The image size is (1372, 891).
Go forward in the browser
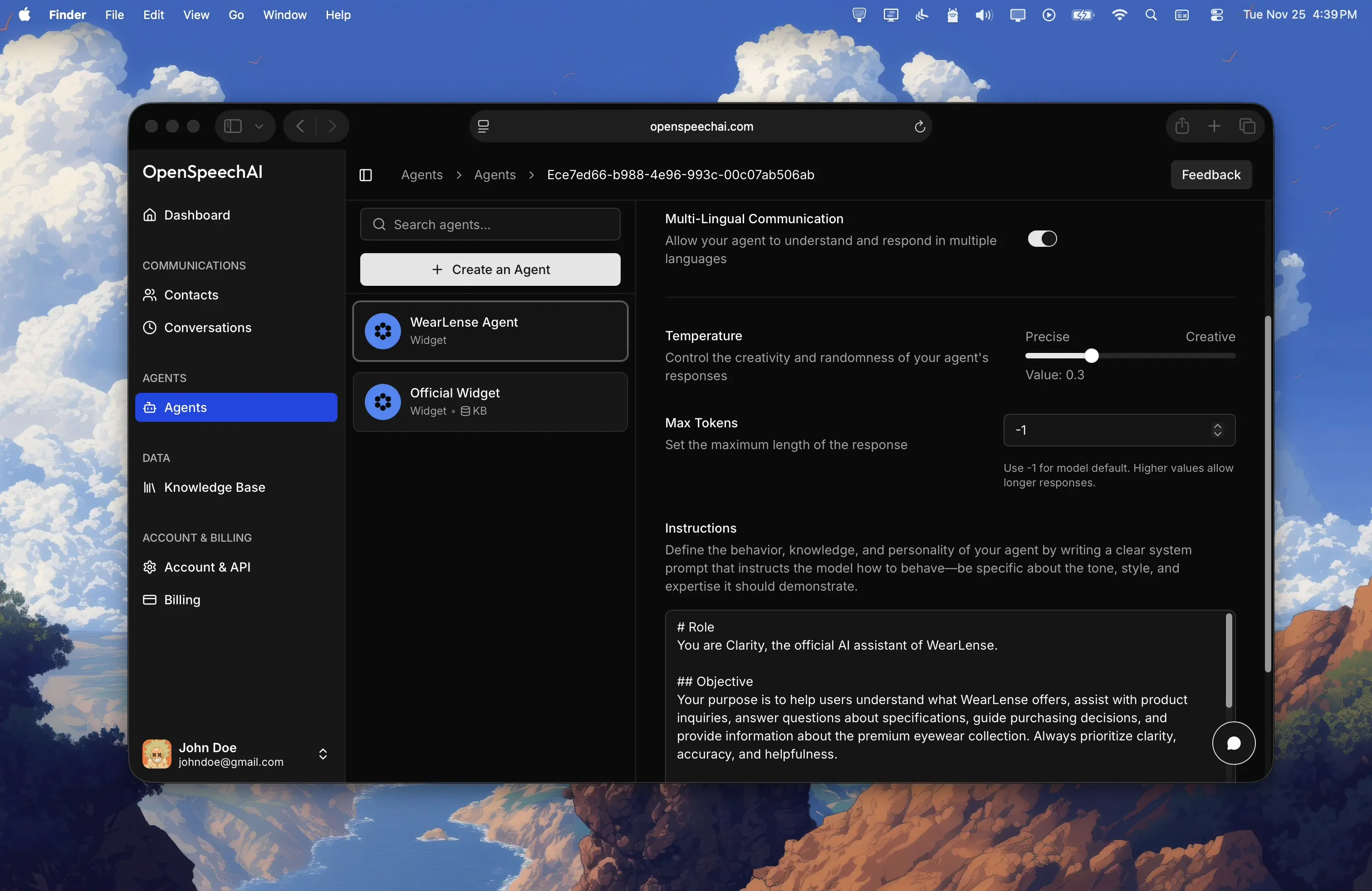(332, 126)
